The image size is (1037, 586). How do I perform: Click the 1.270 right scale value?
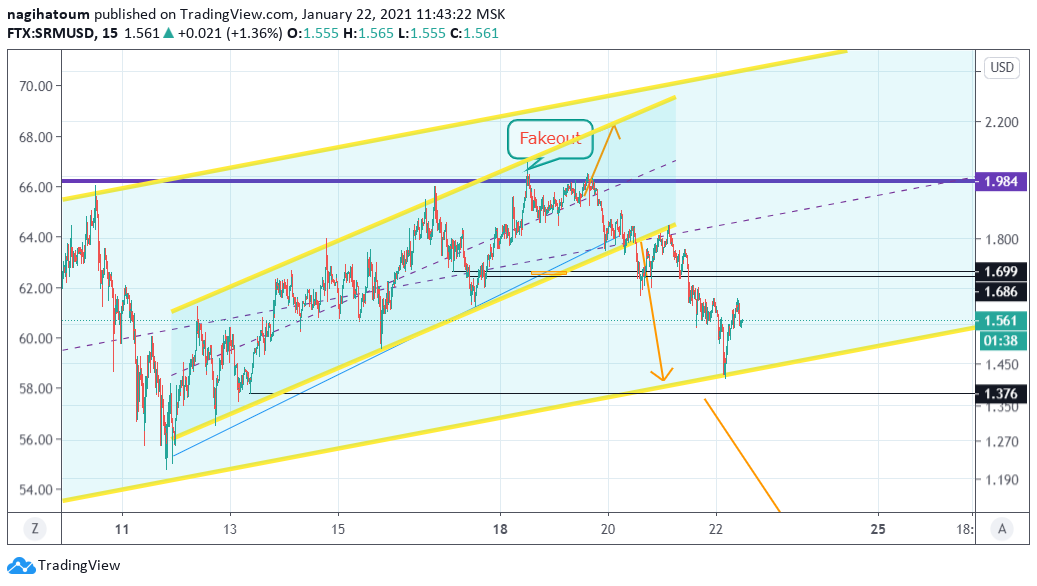(x=1002, y=442)
